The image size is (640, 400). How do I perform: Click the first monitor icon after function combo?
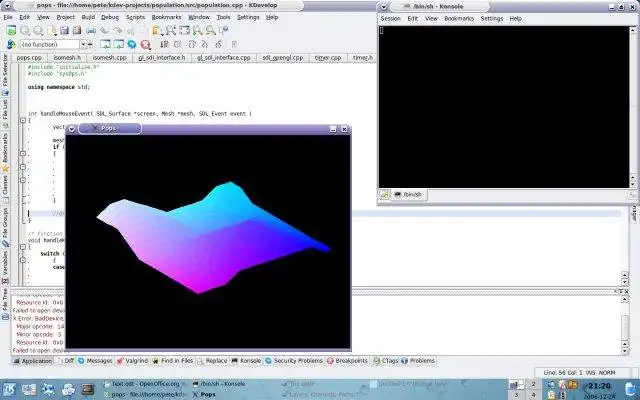[x=105, y=44]
